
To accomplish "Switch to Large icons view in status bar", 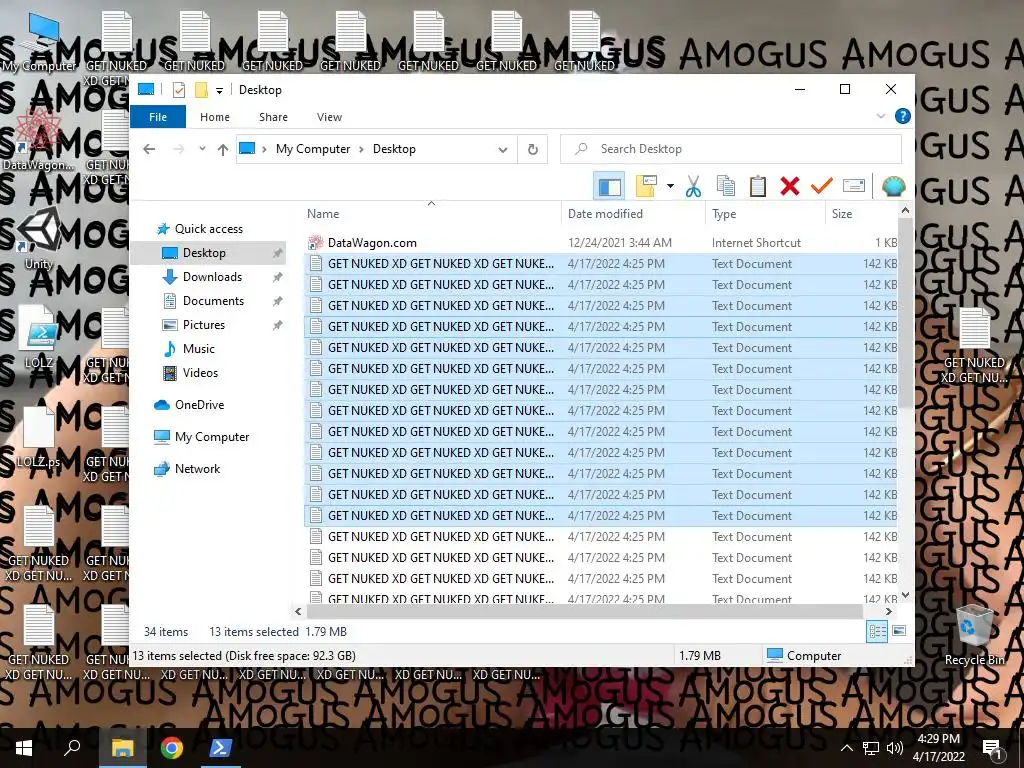I will (x=899, y=631).
